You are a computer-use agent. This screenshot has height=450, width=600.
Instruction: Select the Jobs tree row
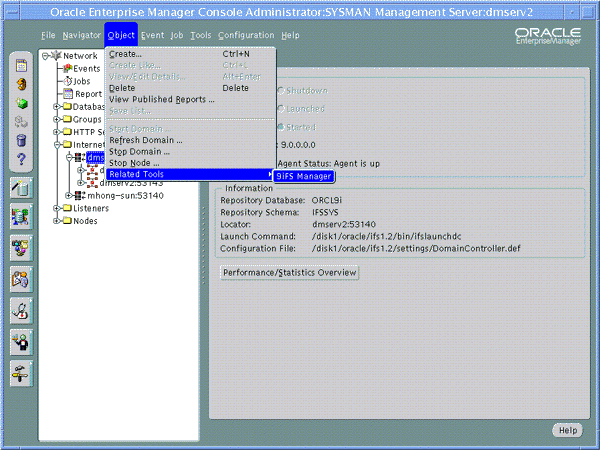click(82, 81)
